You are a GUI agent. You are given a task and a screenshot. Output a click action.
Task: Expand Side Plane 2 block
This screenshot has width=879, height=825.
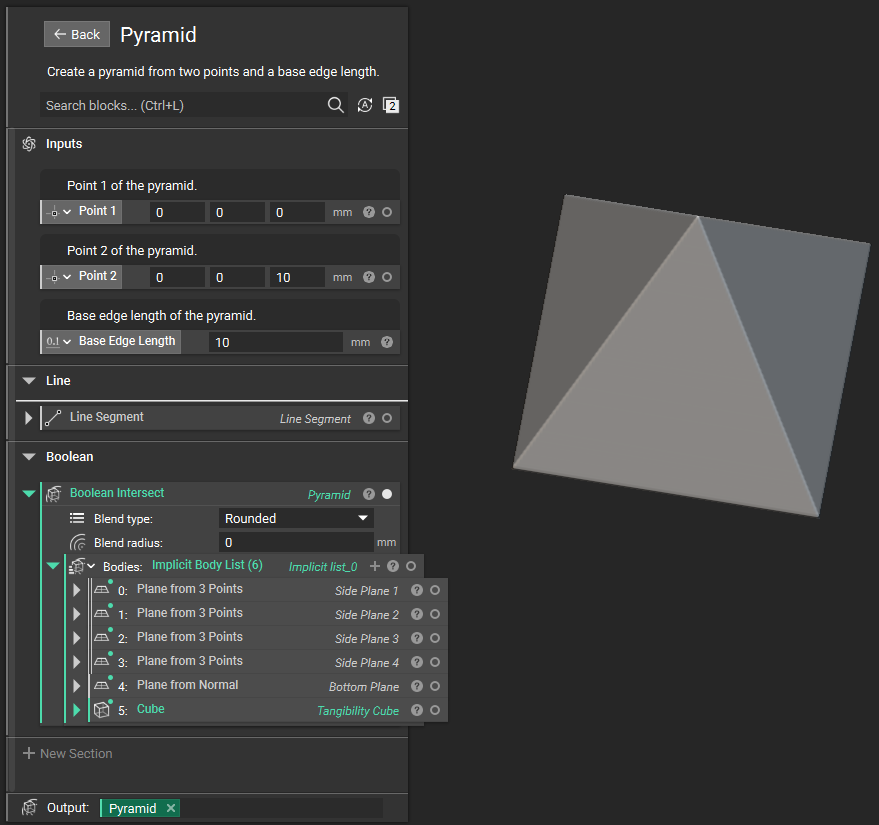[x=77, y=614]
